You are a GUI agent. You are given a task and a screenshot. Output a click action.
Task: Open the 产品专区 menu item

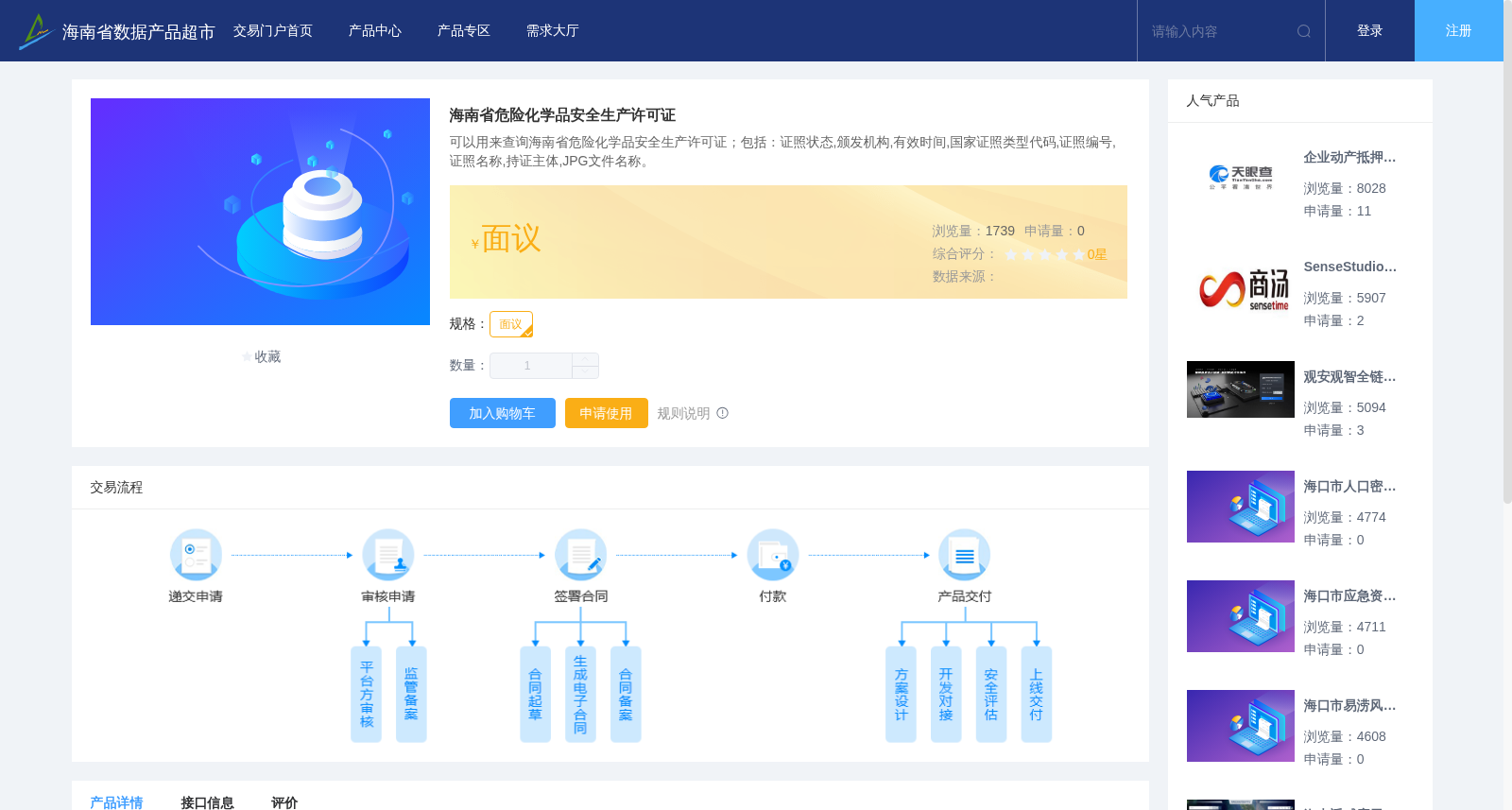pyautogui.click(x=464, y=31)
